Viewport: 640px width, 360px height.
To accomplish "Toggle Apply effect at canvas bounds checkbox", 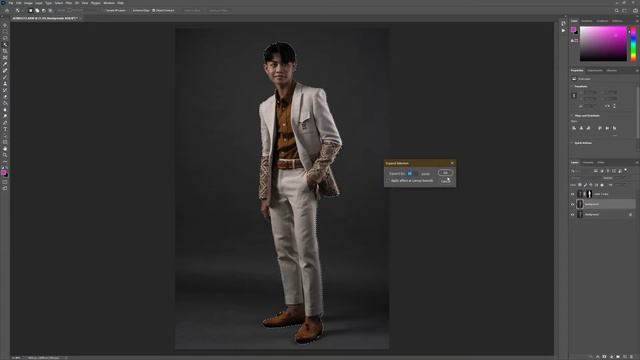I will 389,180.
